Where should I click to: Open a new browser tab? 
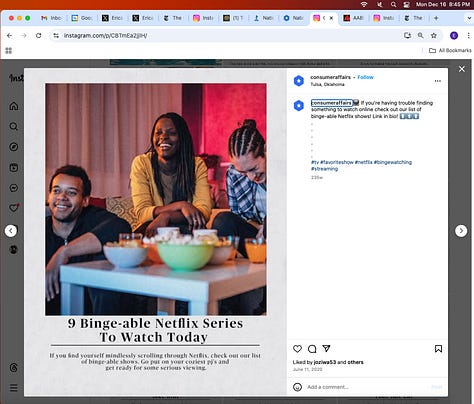[436, 18]
